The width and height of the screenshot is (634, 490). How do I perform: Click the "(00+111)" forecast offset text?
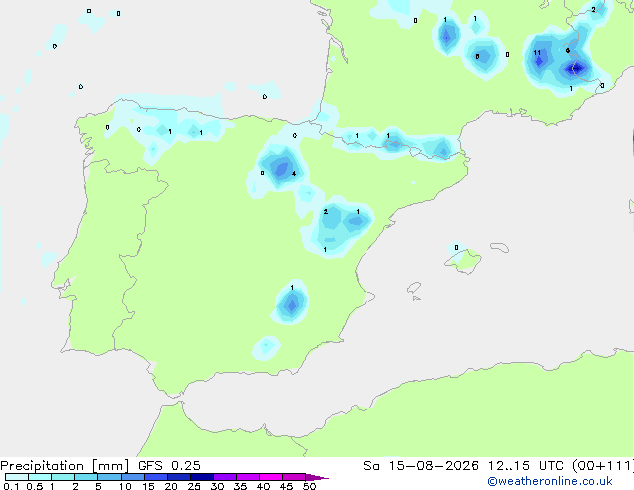pyautogui.click(x=603, y=466)
